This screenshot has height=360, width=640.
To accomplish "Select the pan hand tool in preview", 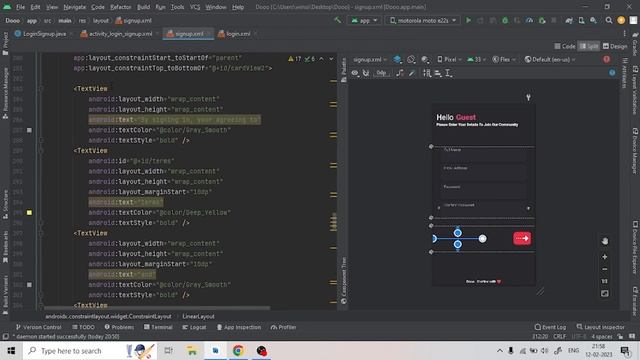I will pos(604,241).
